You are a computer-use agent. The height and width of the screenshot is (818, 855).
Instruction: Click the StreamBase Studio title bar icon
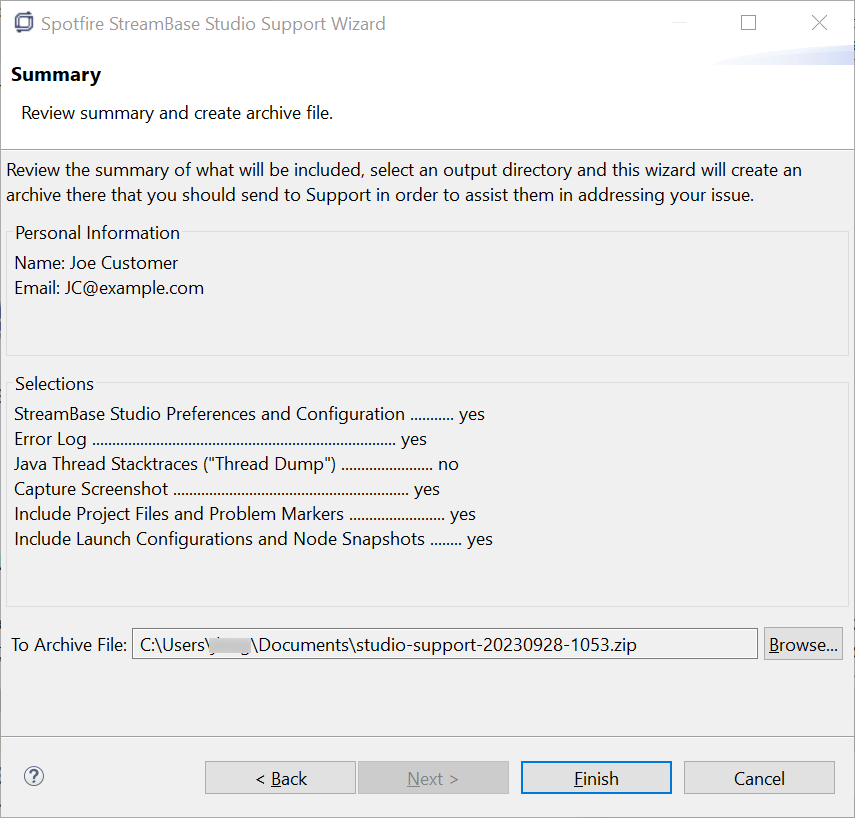[x=24, y=23]
